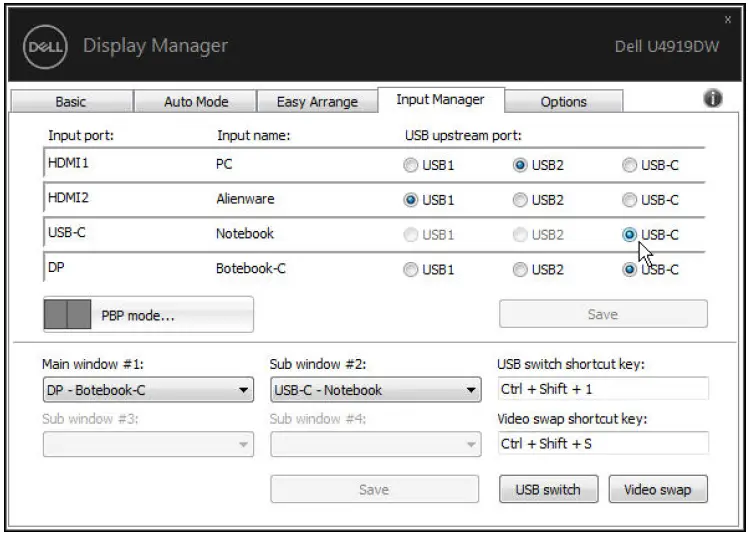The image size is (750, 535).
Task: Select USB-C upstream for HDMI1
Action: (629, 165)
